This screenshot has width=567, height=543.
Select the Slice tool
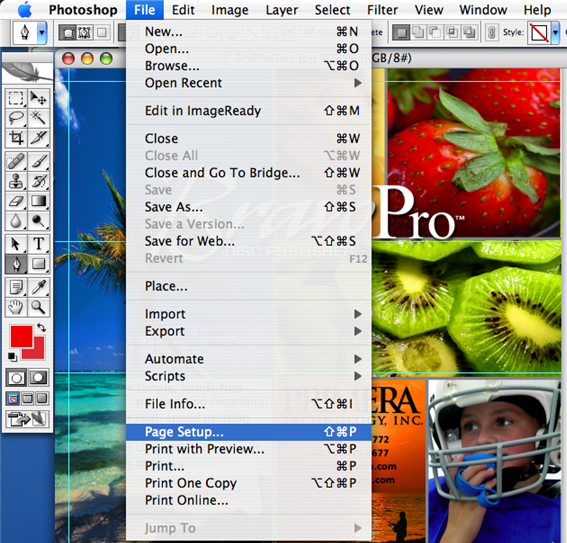point(38,138)
